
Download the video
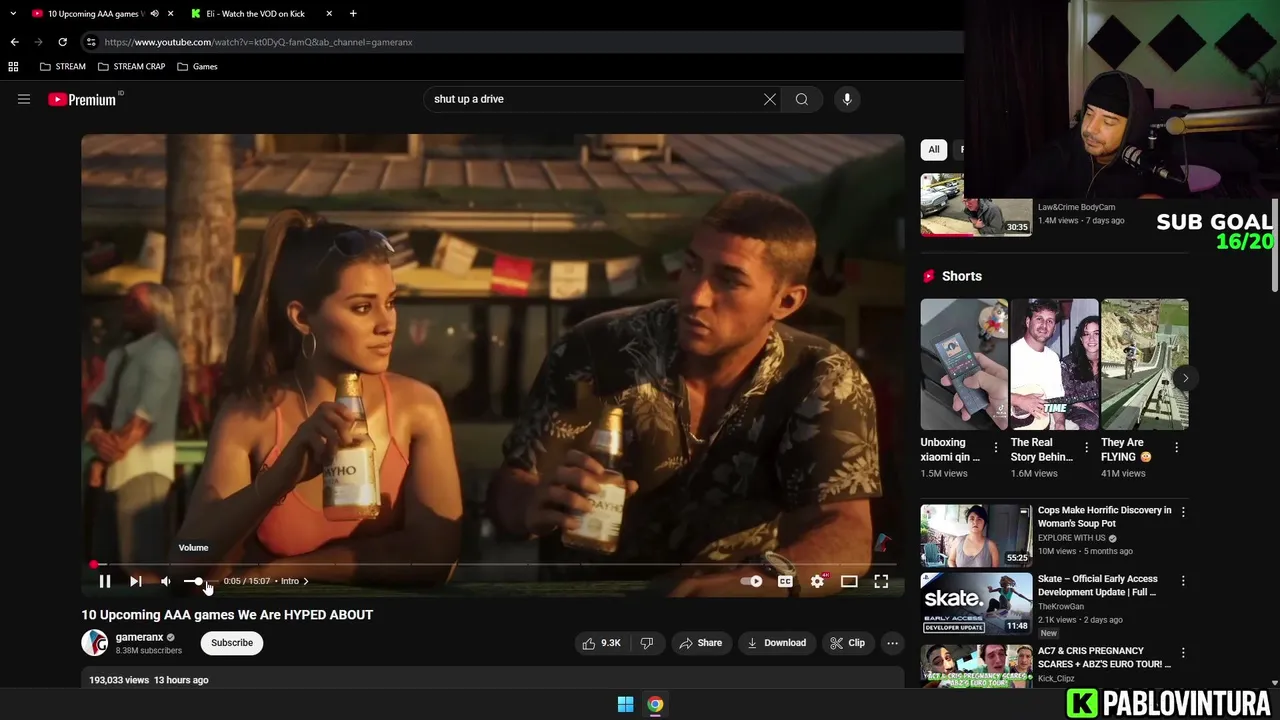pos(776,643)
